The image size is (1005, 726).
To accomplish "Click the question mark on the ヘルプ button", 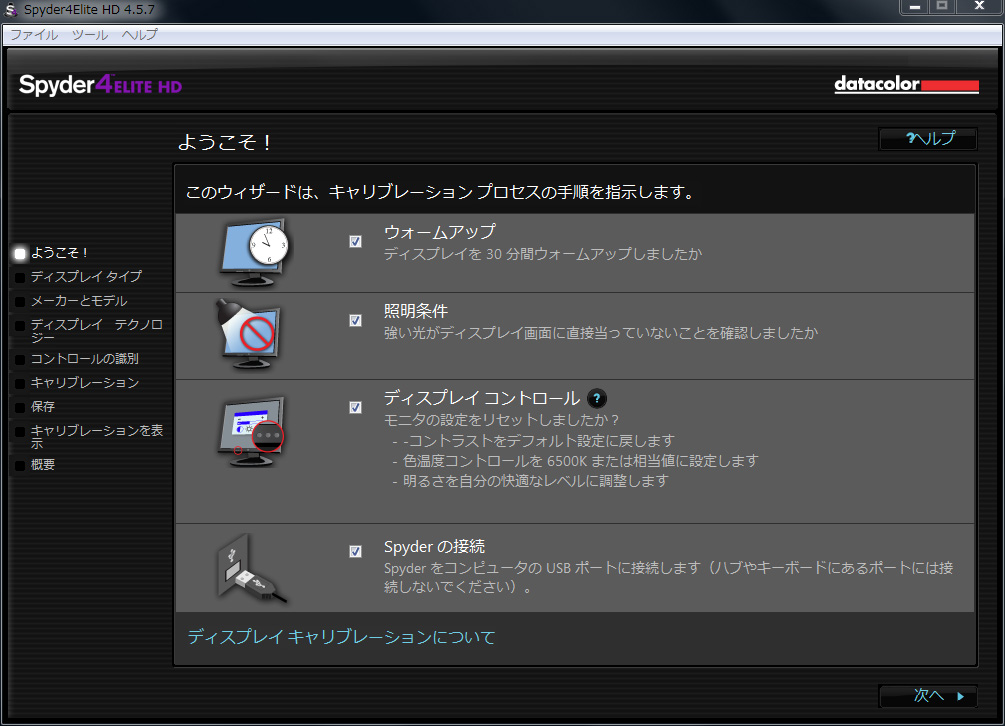I will [x=912, y=138].
